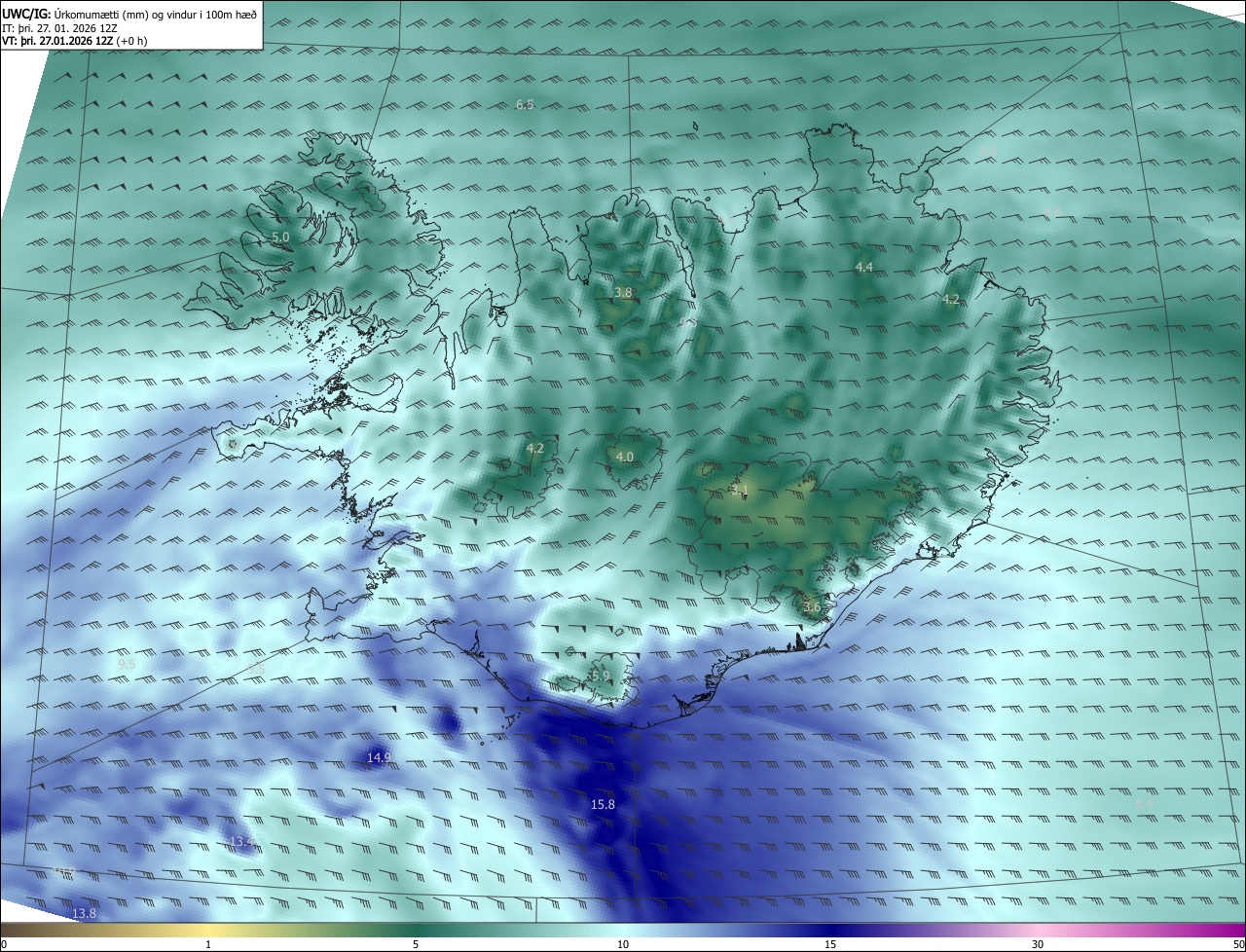
Task: Click the 3.6 value label near the southeast coast
Action: point(812,606)
